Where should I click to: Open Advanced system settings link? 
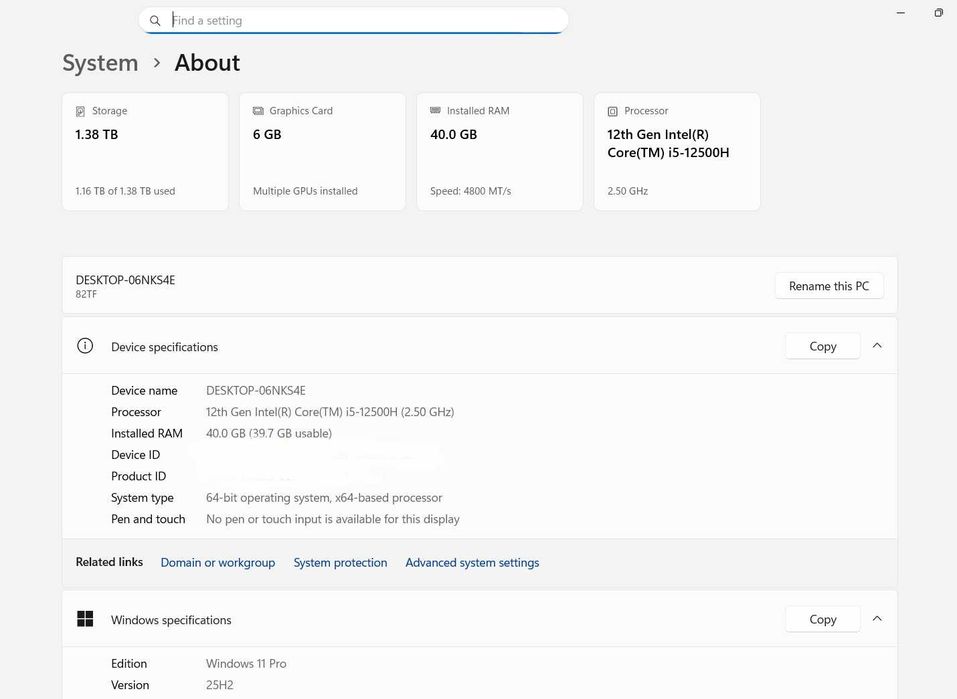click(x=472, y=563)
